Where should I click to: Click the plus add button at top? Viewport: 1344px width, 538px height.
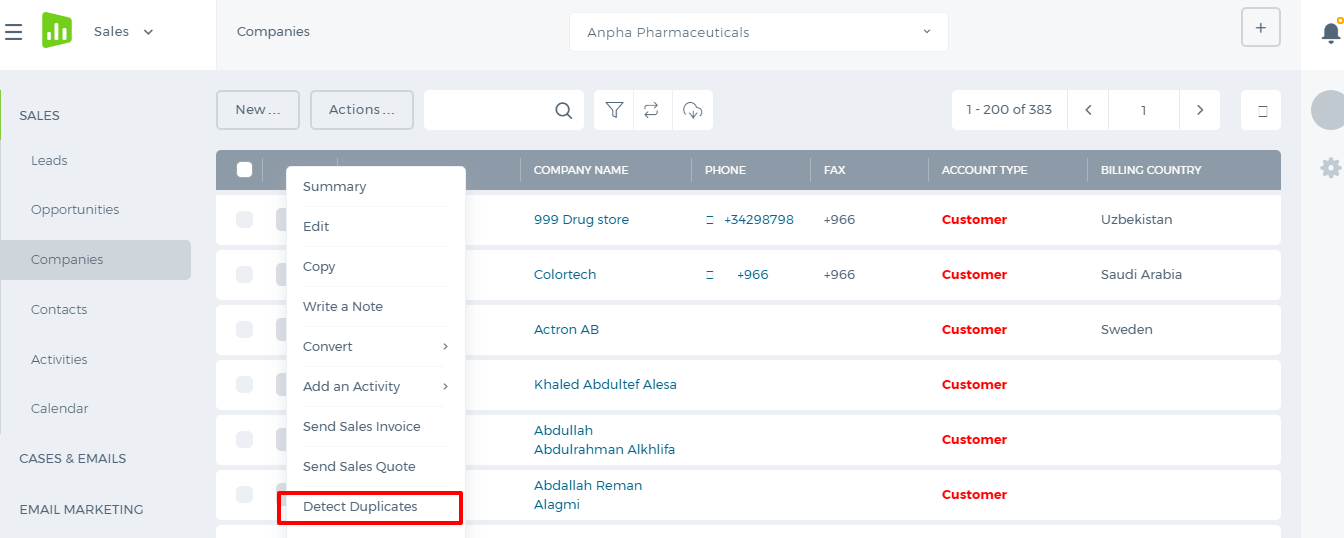[x=1260, y=28]
